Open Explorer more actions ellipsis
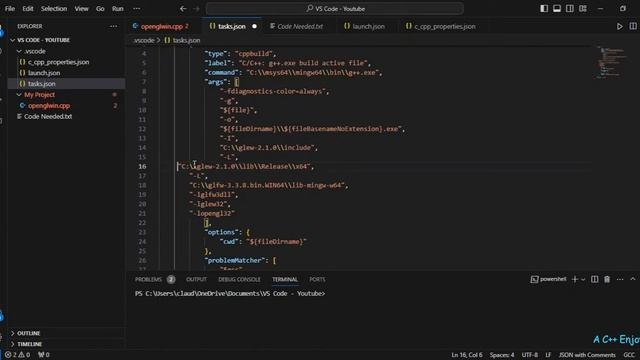Viewport: 640px width, 360px height. [113, 26]
